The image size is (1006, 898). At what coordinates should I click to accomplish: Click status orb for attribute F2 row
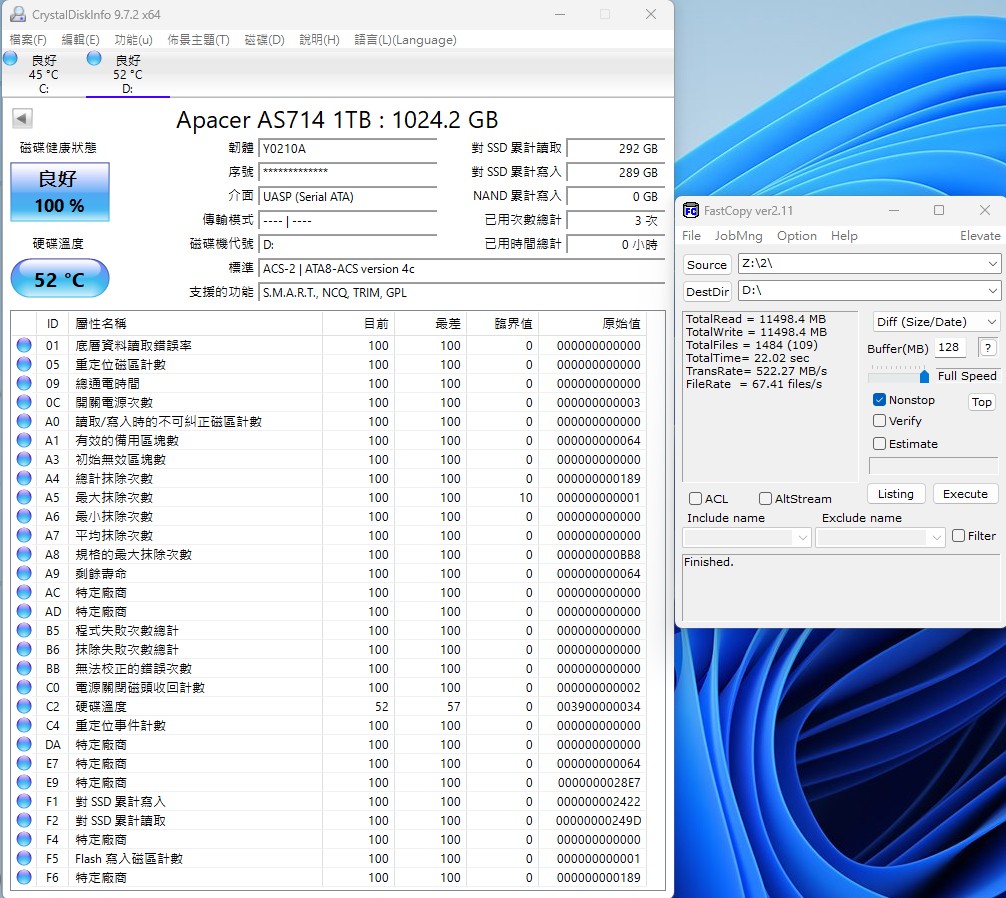coord(24,820)
